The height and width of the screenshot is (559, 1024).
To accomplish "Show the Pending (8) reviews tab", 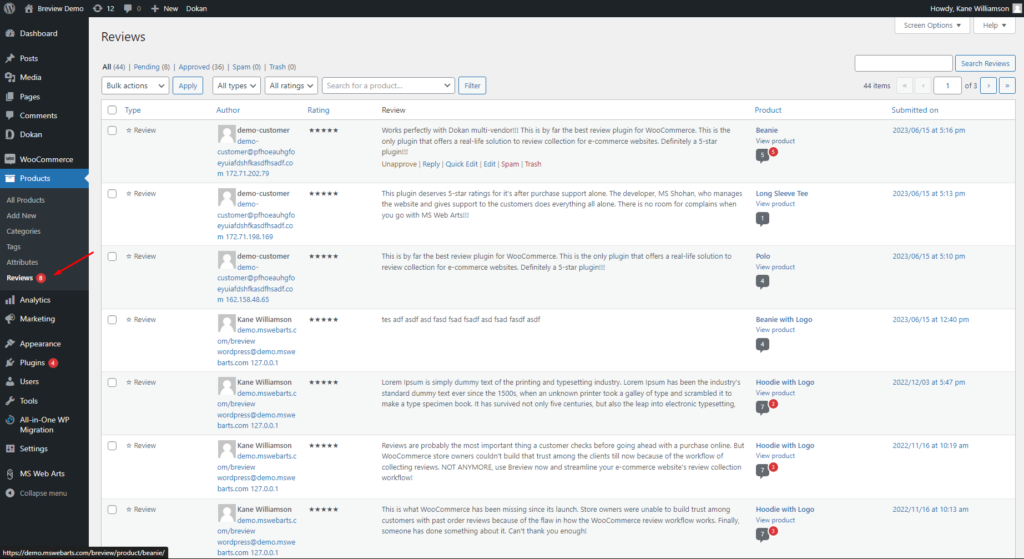I will tap(152, 67).
